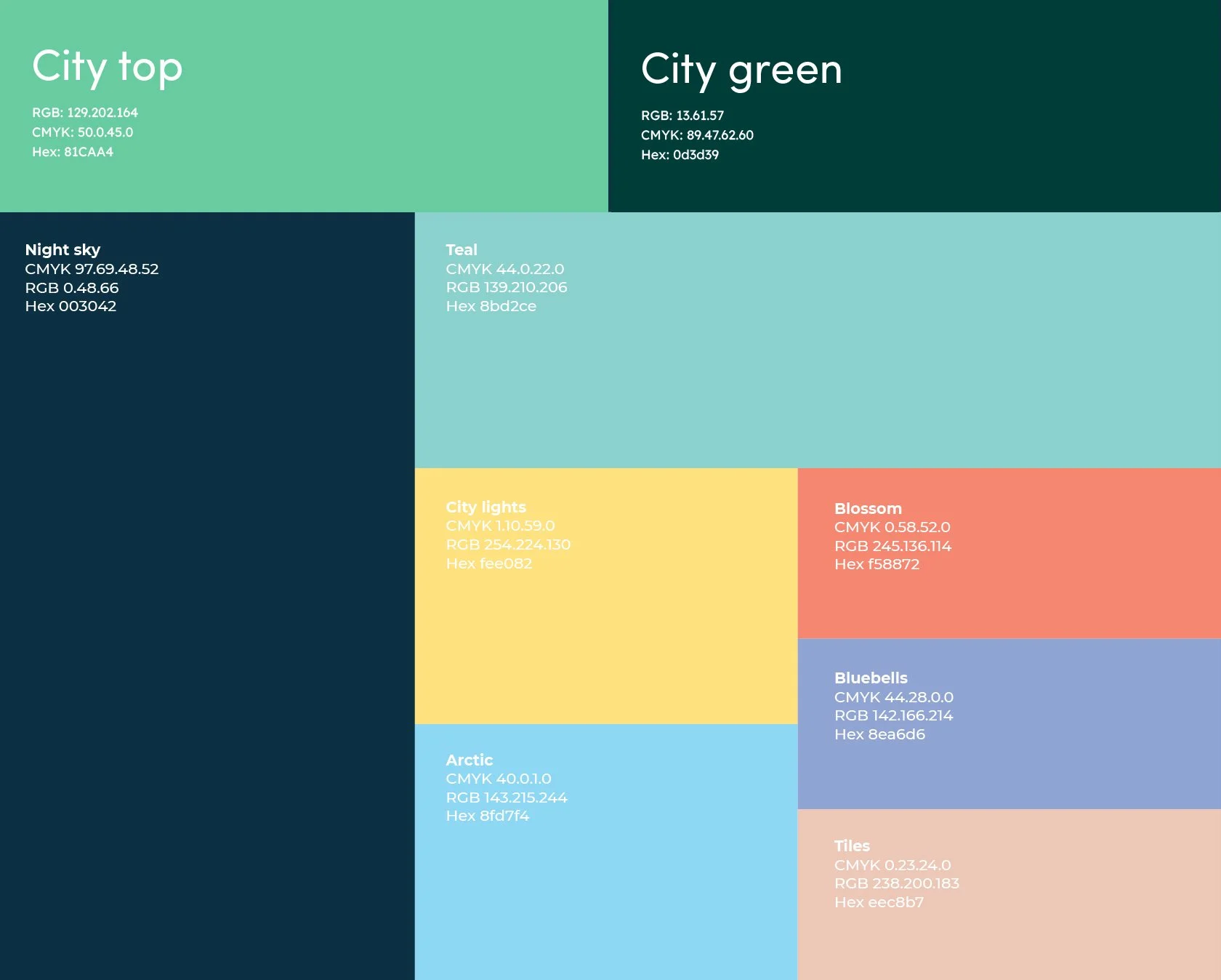Click the Tiles CMYK 0.23.24.0 value
The image size is (1221, 980).
(893, 865)
